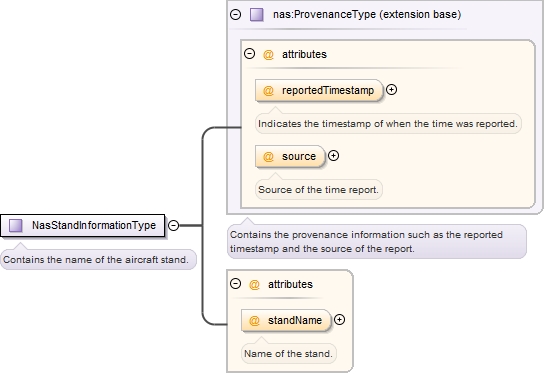The height and width of the screenshot is (374, 545).
Task: Expand the reportedTimestamp attribute
Action: pos(392,90)
